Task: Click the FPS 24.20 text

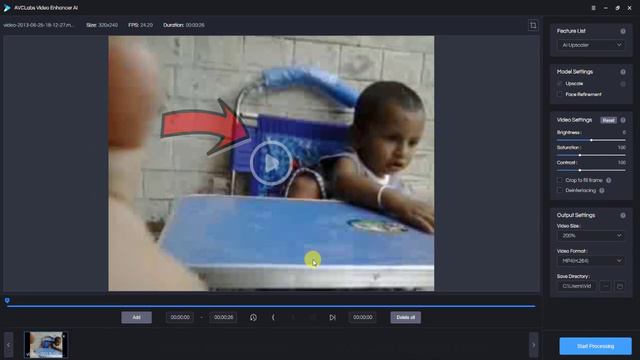Action: point(140,25)
